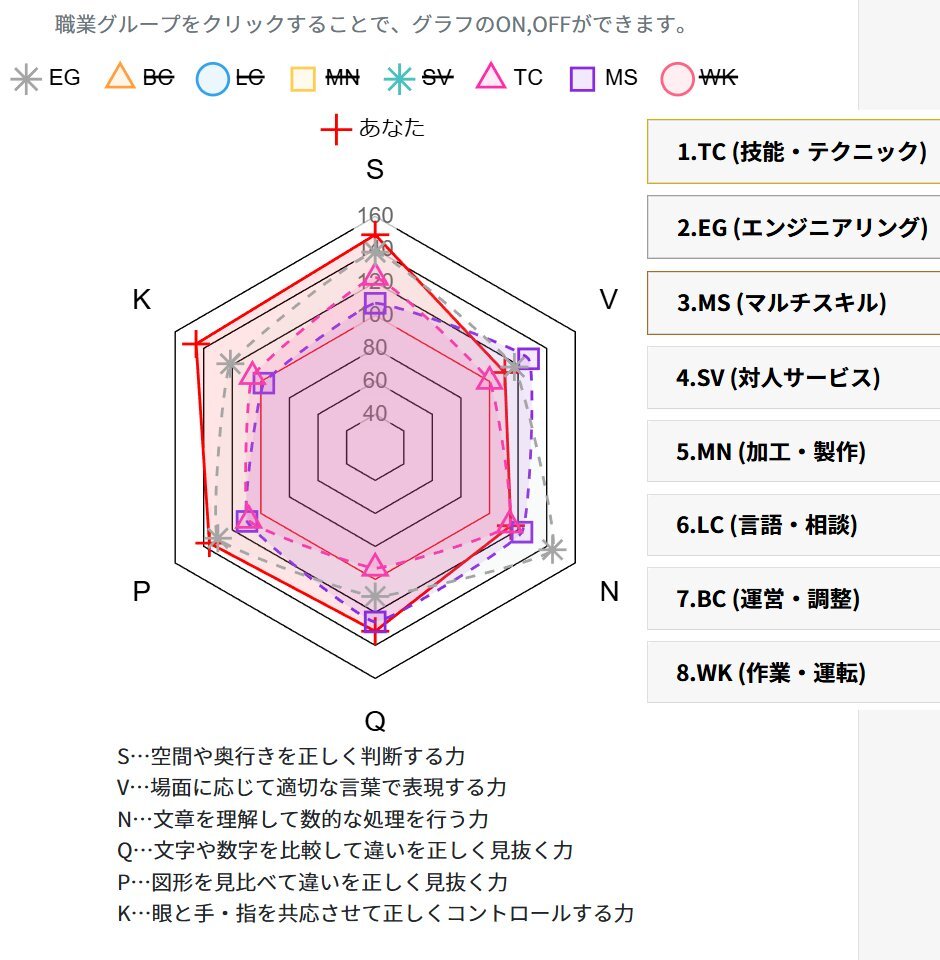Click the yellow square MN legend icon

[x=305, y=78]
